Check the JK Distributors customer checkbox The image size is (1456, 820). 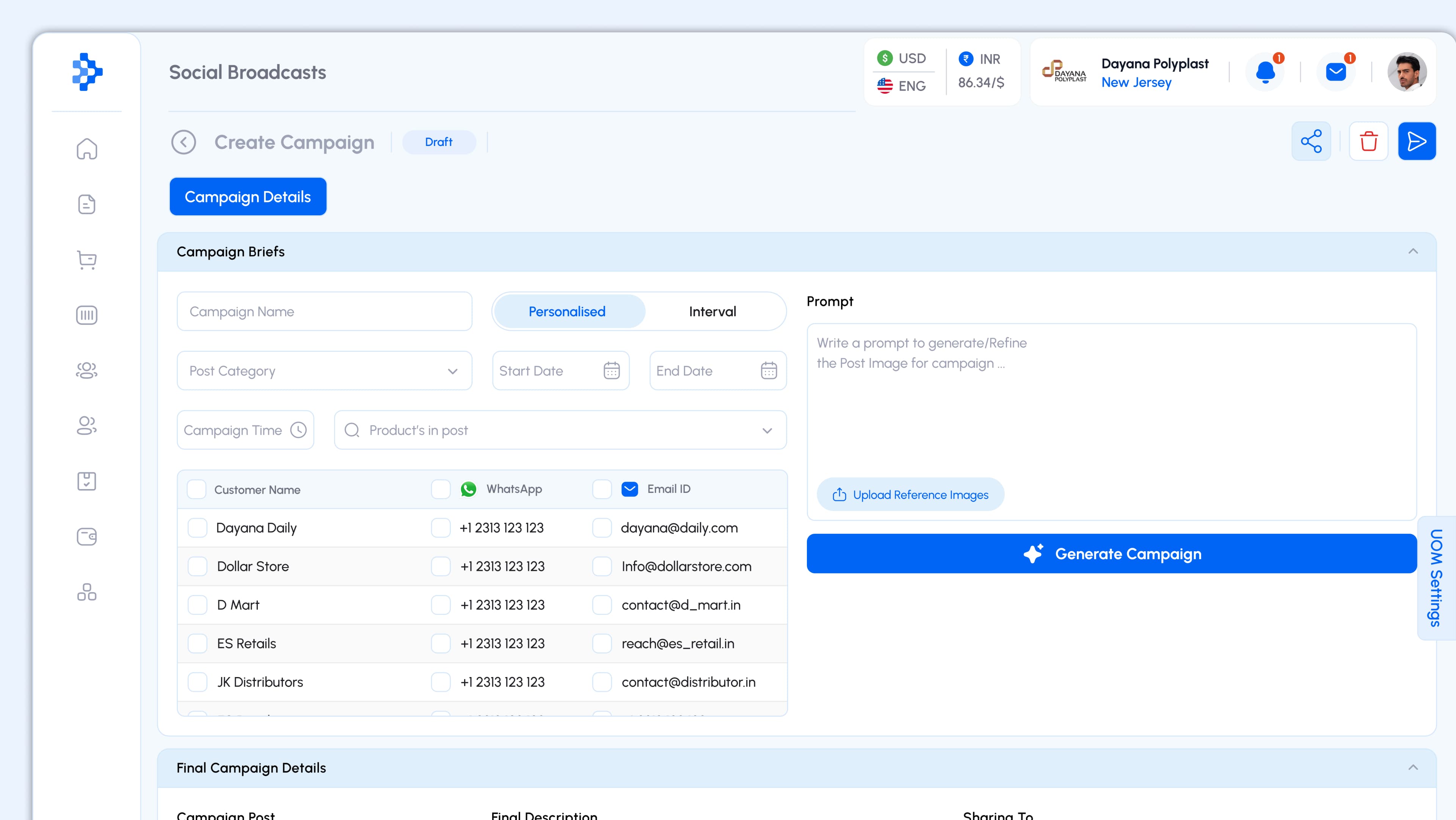point(197,682)
